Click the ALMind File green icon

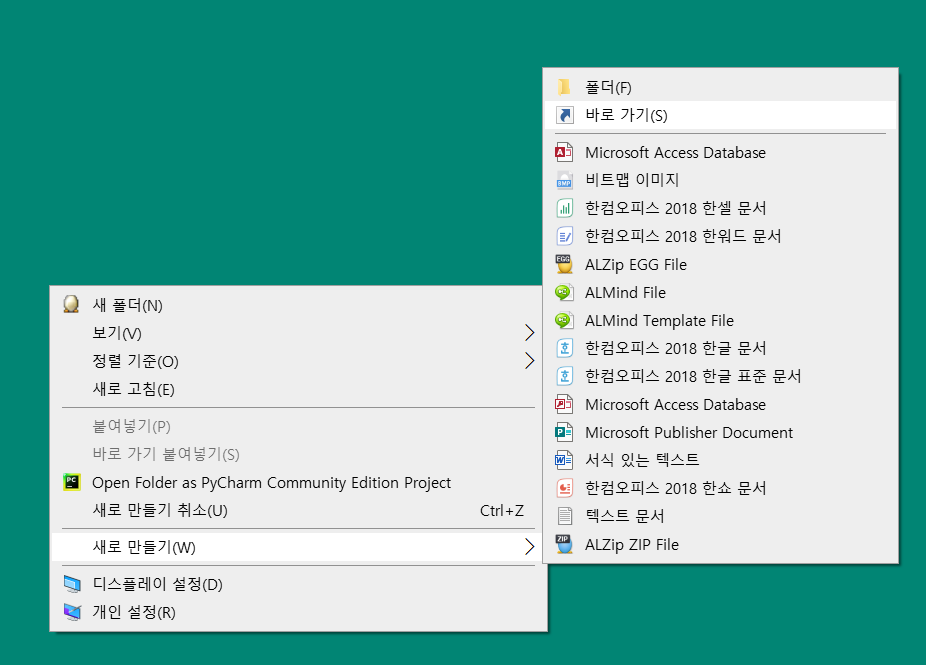click(x=565, y=292)
